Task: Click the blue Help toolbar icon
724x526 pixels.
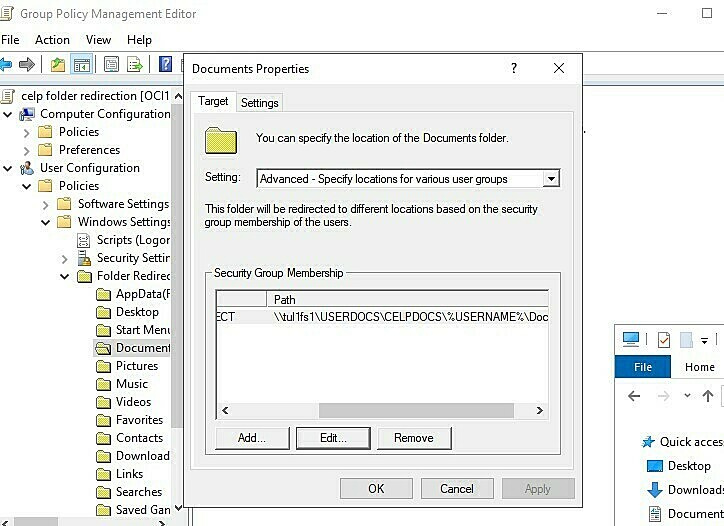Action: [x=165, y=64]
